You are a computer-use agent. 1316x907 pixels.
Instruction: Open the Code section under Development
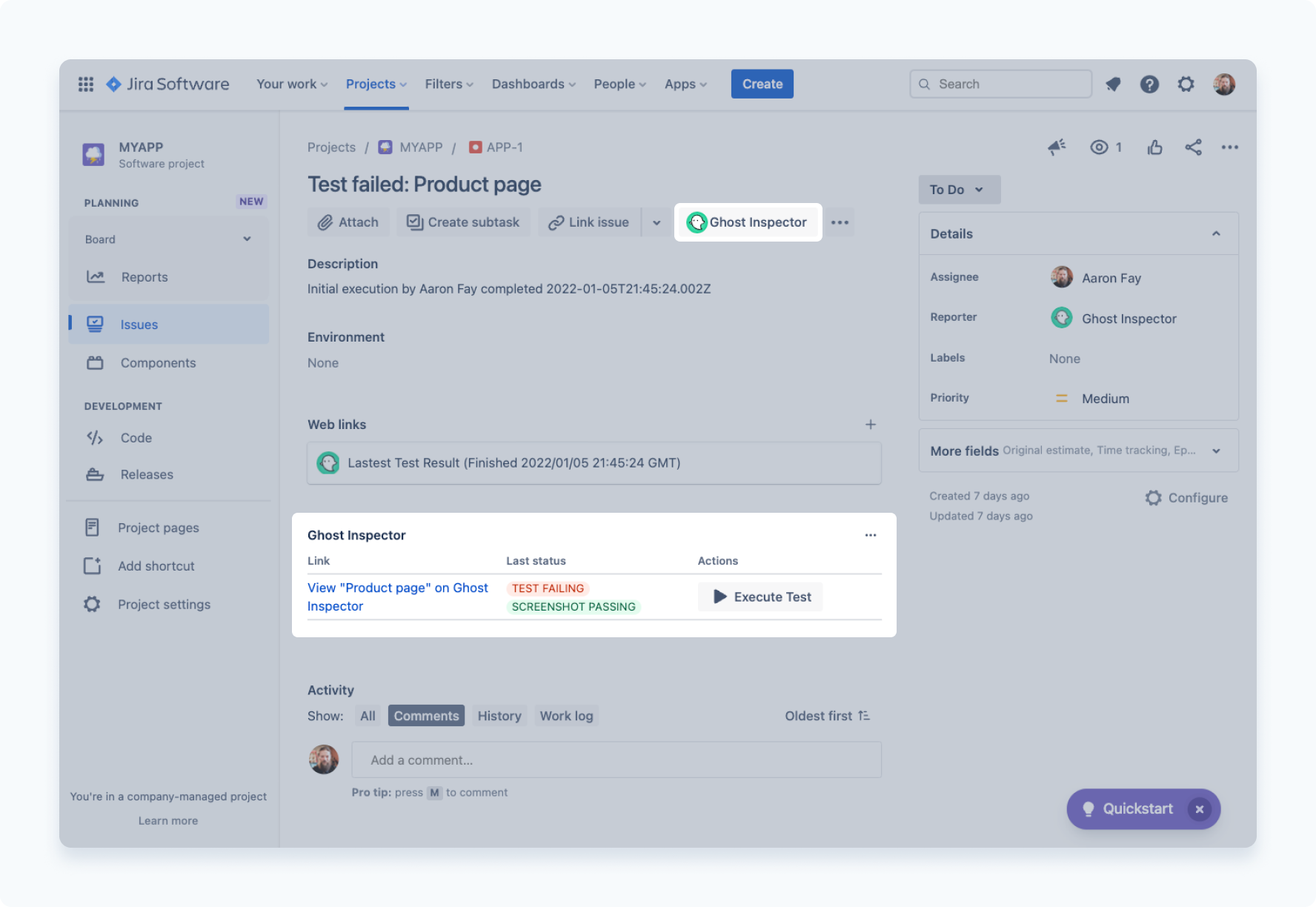click(x=136, y=438)
